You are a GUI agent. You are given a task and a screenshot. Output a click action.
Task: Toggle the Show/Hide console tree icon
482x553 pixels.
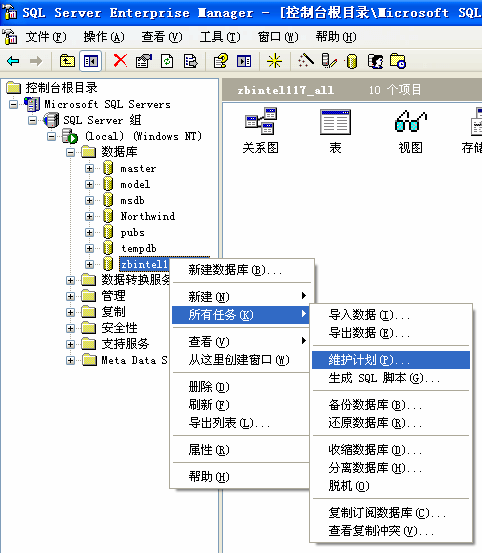pyautogui.click(x=91, y=61)
